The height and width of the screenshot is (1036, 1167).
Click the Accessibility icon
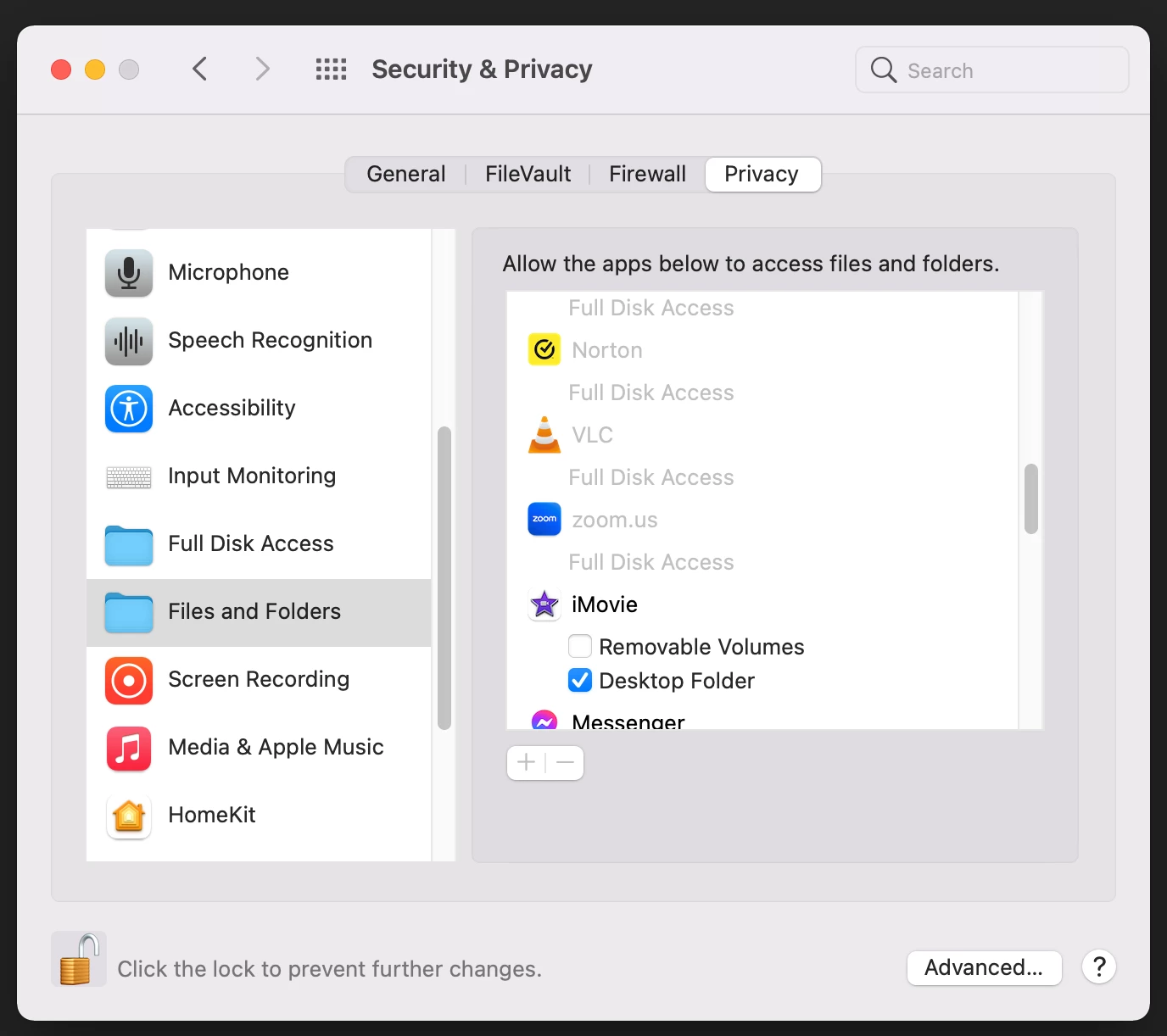pos(129,409)
